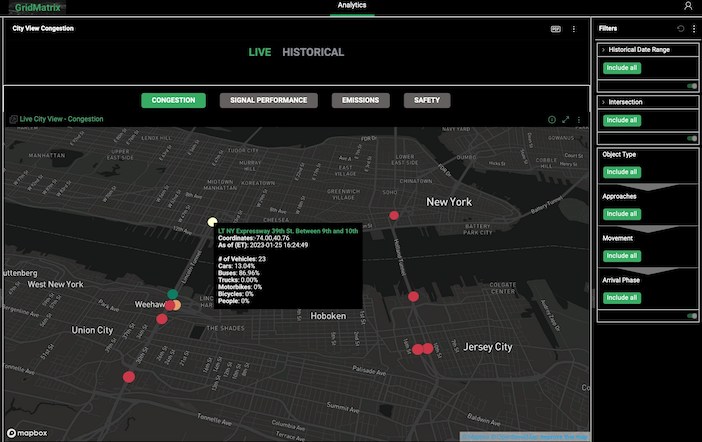Reset filters using the undo arrow icon
Image resolution: width=702 pixels, height=442 pixels.
click(680, 29)
